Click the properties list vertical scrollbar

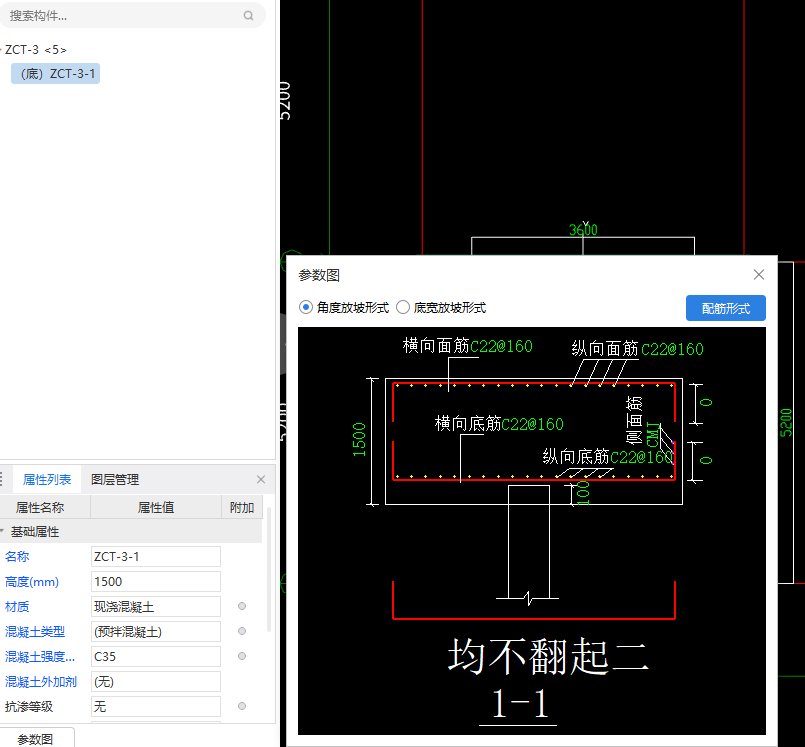269,569
